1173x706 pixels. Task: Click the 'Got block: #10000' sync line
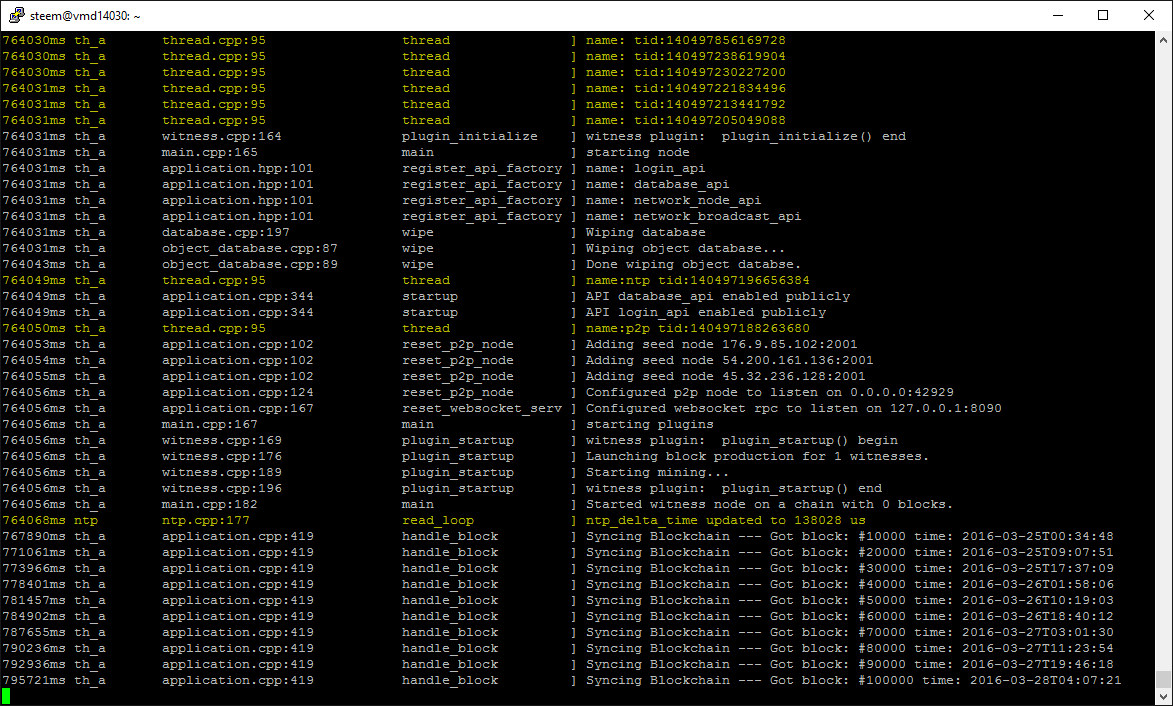tap(850, 537)
